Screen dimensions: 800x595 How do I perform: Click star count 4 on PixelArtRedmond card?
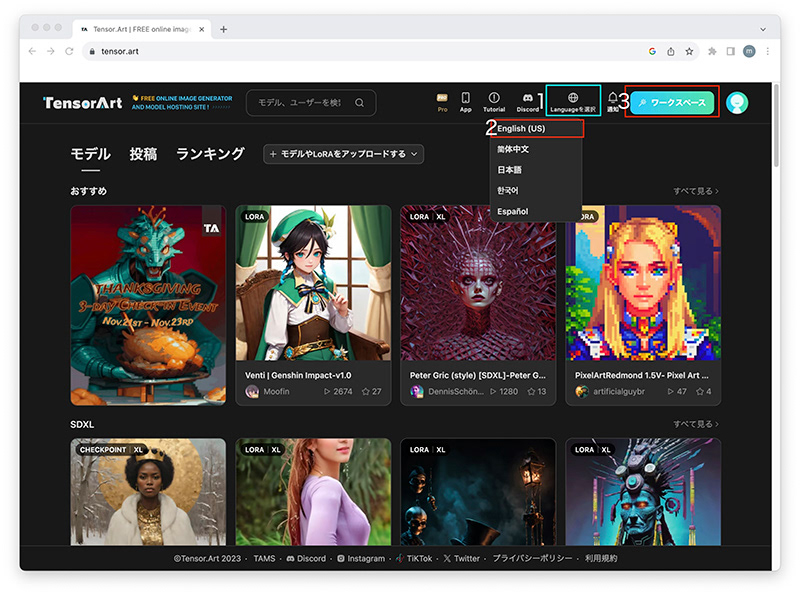pyautogui.click(x=704, y=391)
